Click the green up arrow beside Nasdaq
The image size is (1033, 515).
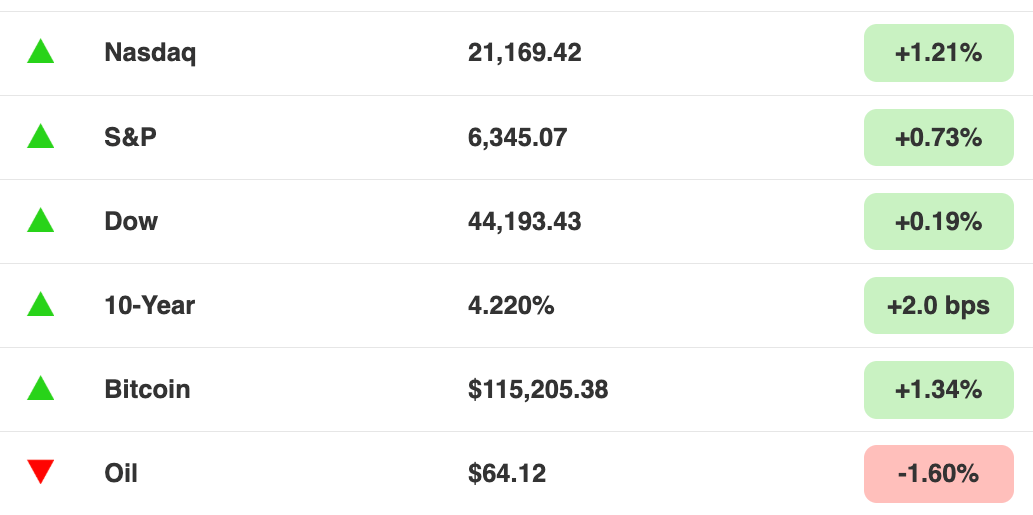[x=40, y=51]
